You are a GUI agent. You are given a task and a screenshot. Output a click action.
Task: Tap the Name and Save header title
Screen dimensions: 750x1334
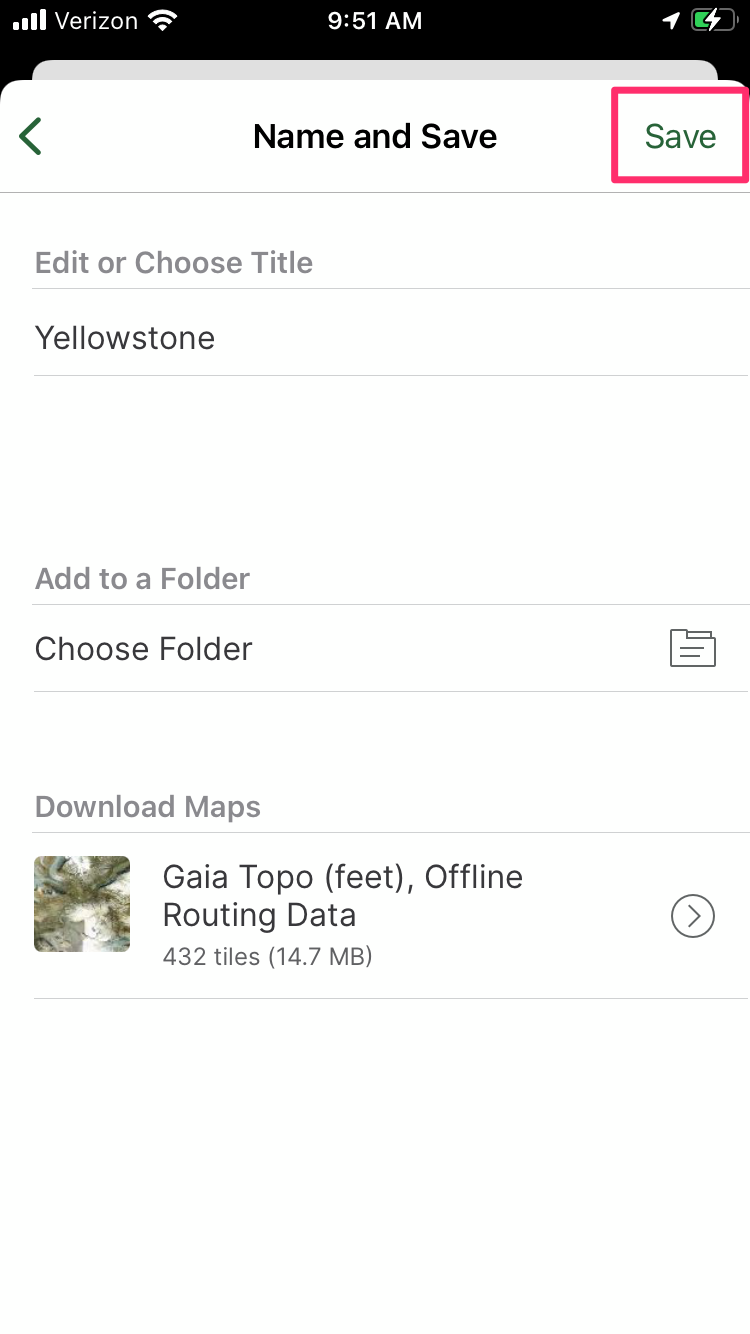tap(375, 136)
